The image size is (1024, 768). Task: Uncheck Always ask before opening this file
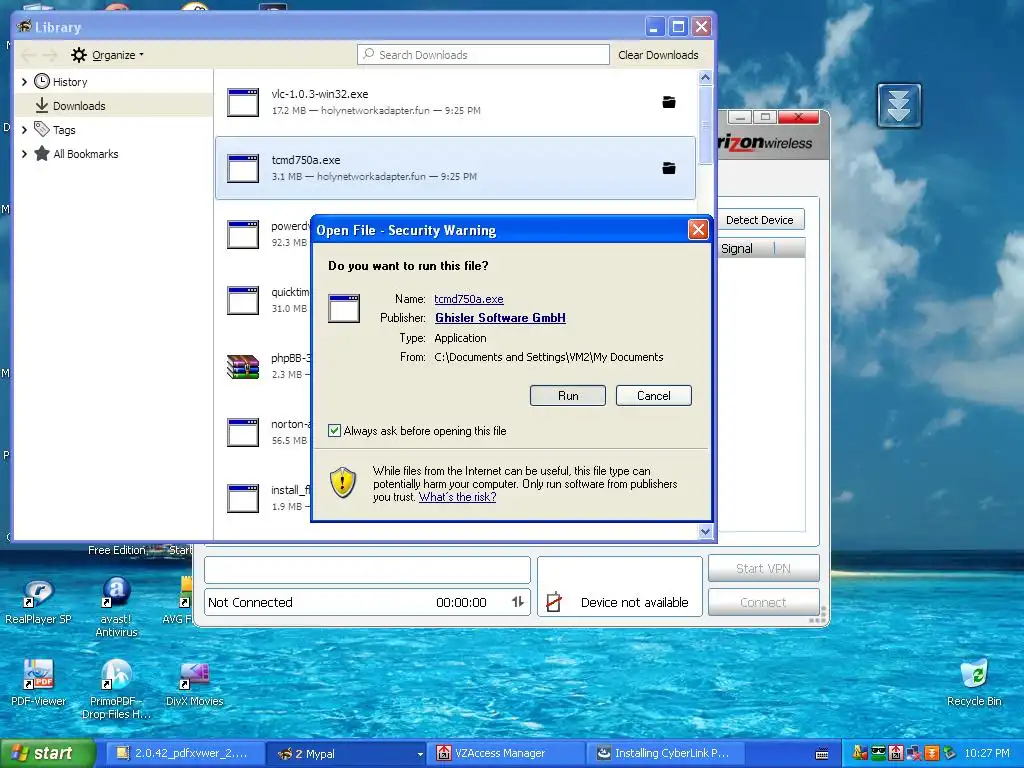[x=334, y=430]
